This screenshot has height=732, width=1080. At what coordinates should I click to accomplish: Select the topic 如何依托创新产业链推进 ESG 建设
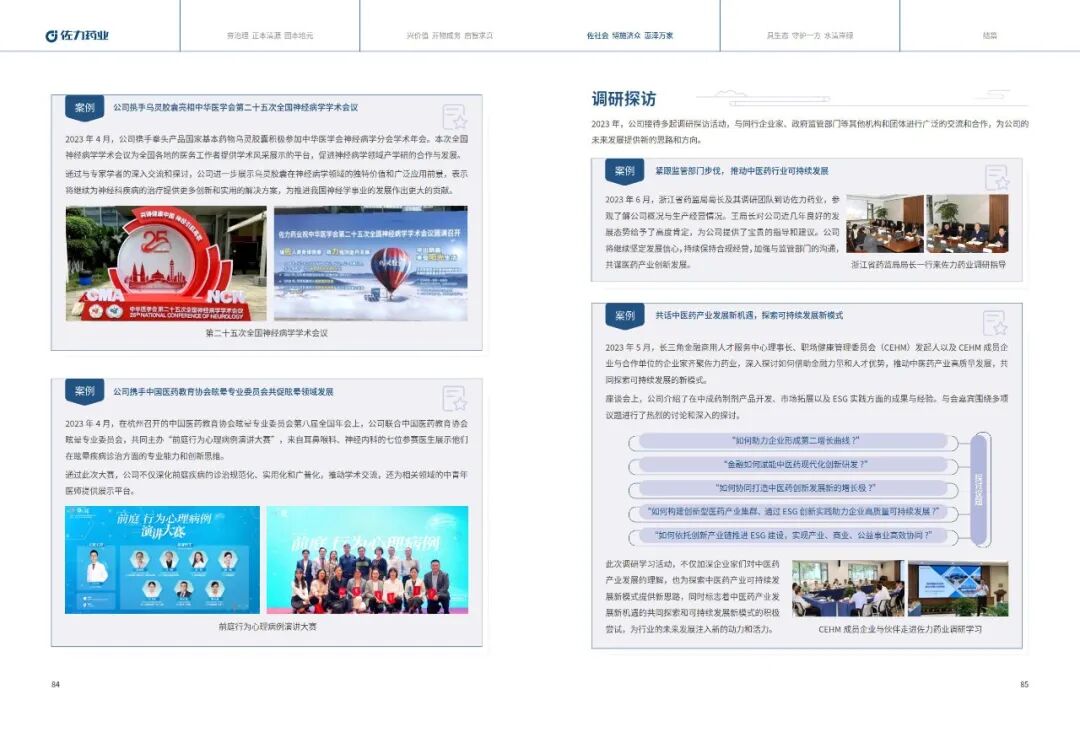tap(795, 535)
